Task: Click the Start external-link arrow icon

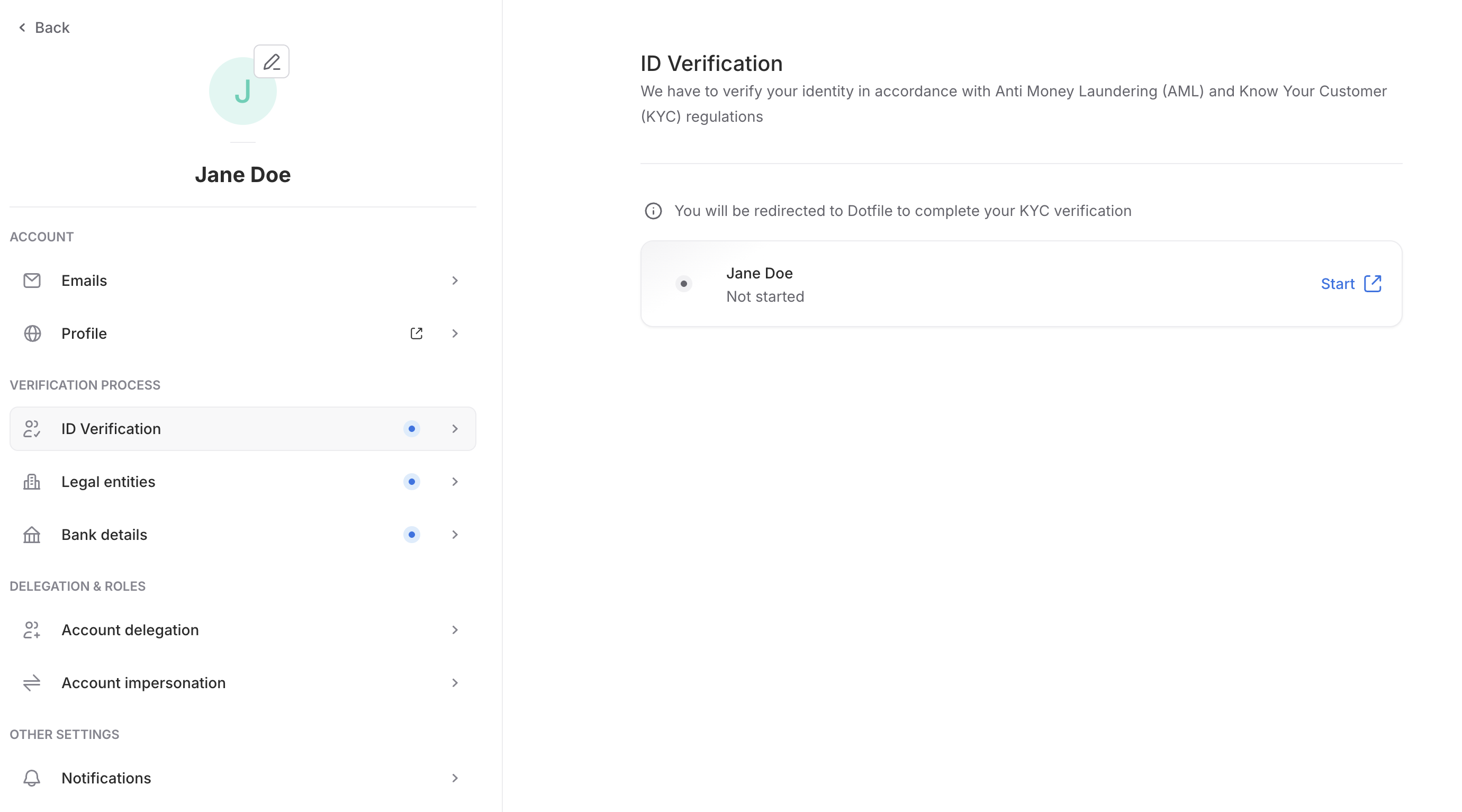Action: 1373,283
